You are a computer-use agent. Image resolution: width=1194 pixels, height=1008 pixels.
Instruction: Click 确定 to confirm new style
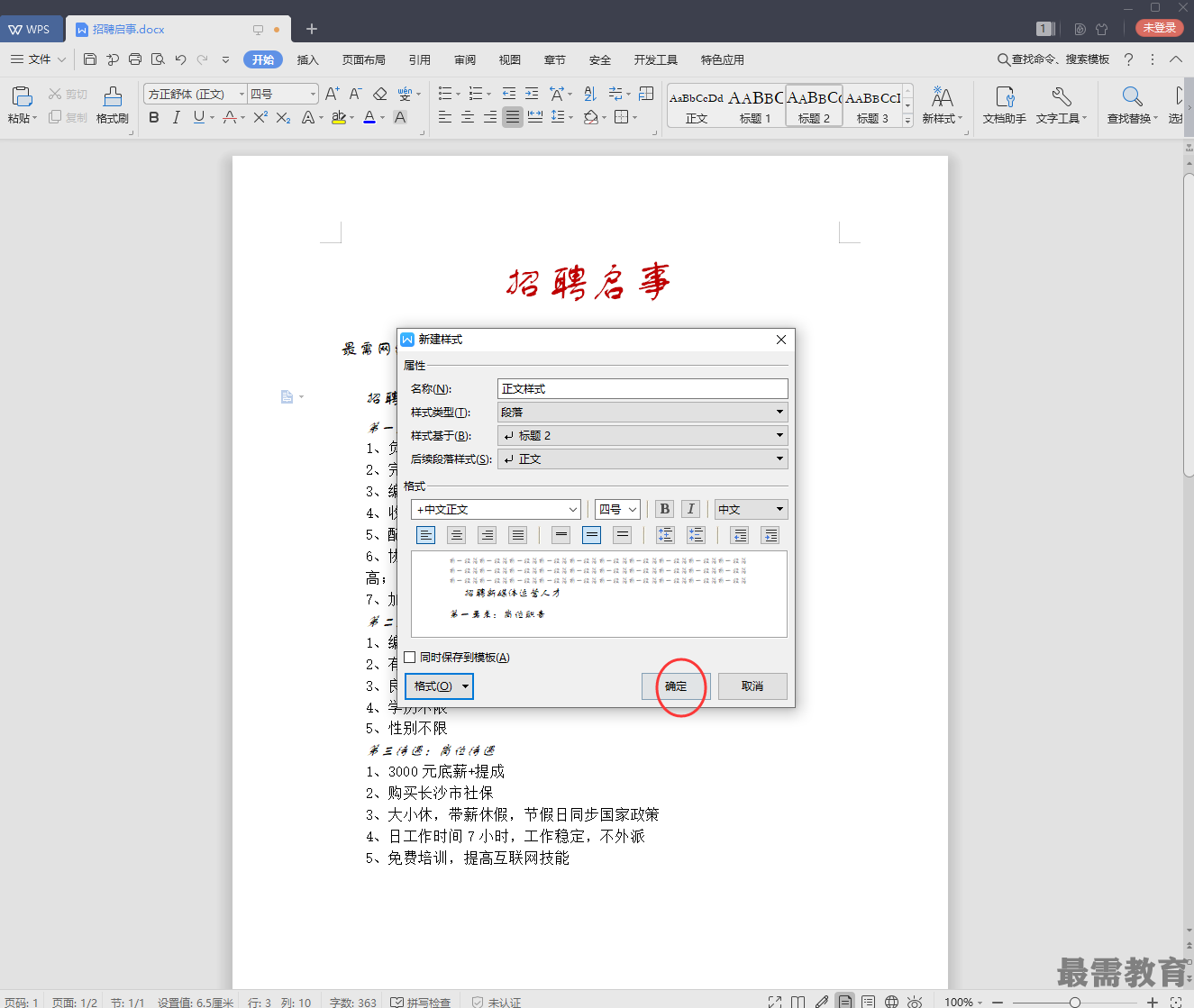(676, 686)
